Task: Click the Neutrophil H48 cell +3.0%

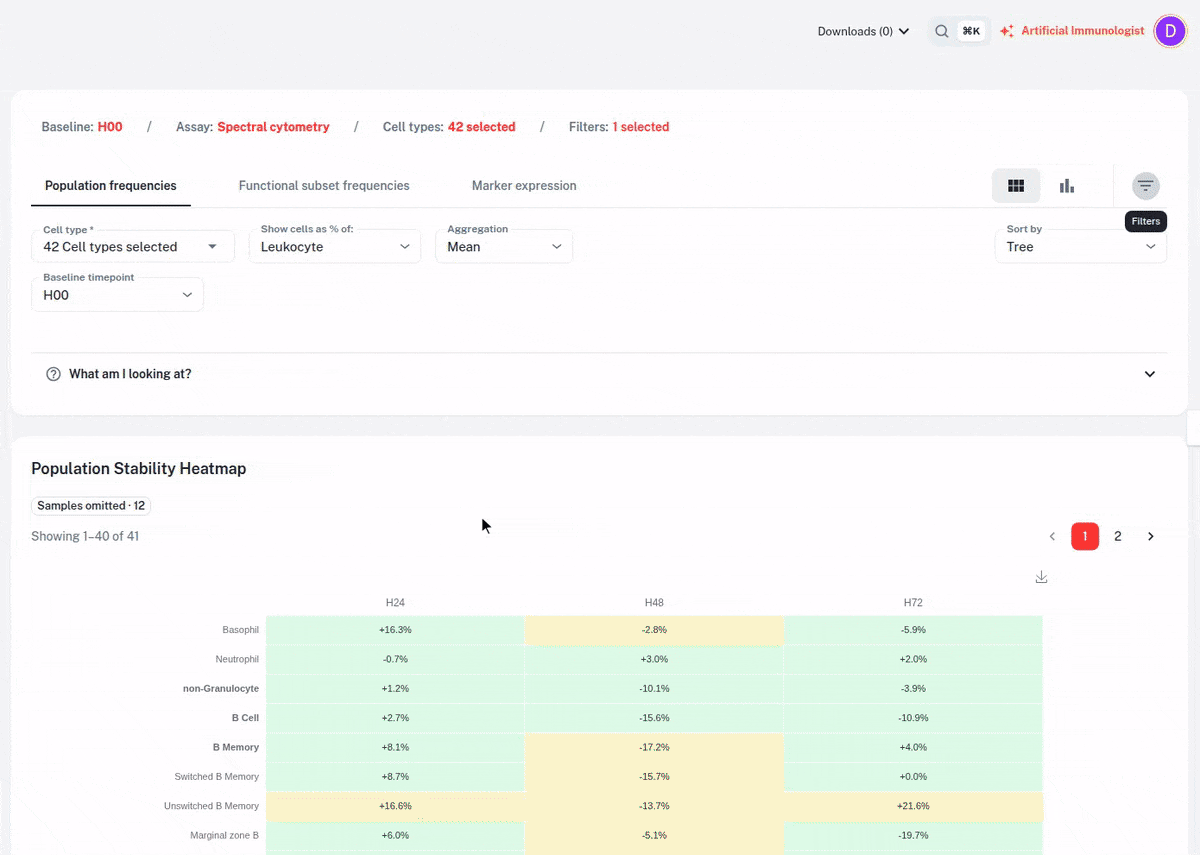Action: [x=654, y=659]
